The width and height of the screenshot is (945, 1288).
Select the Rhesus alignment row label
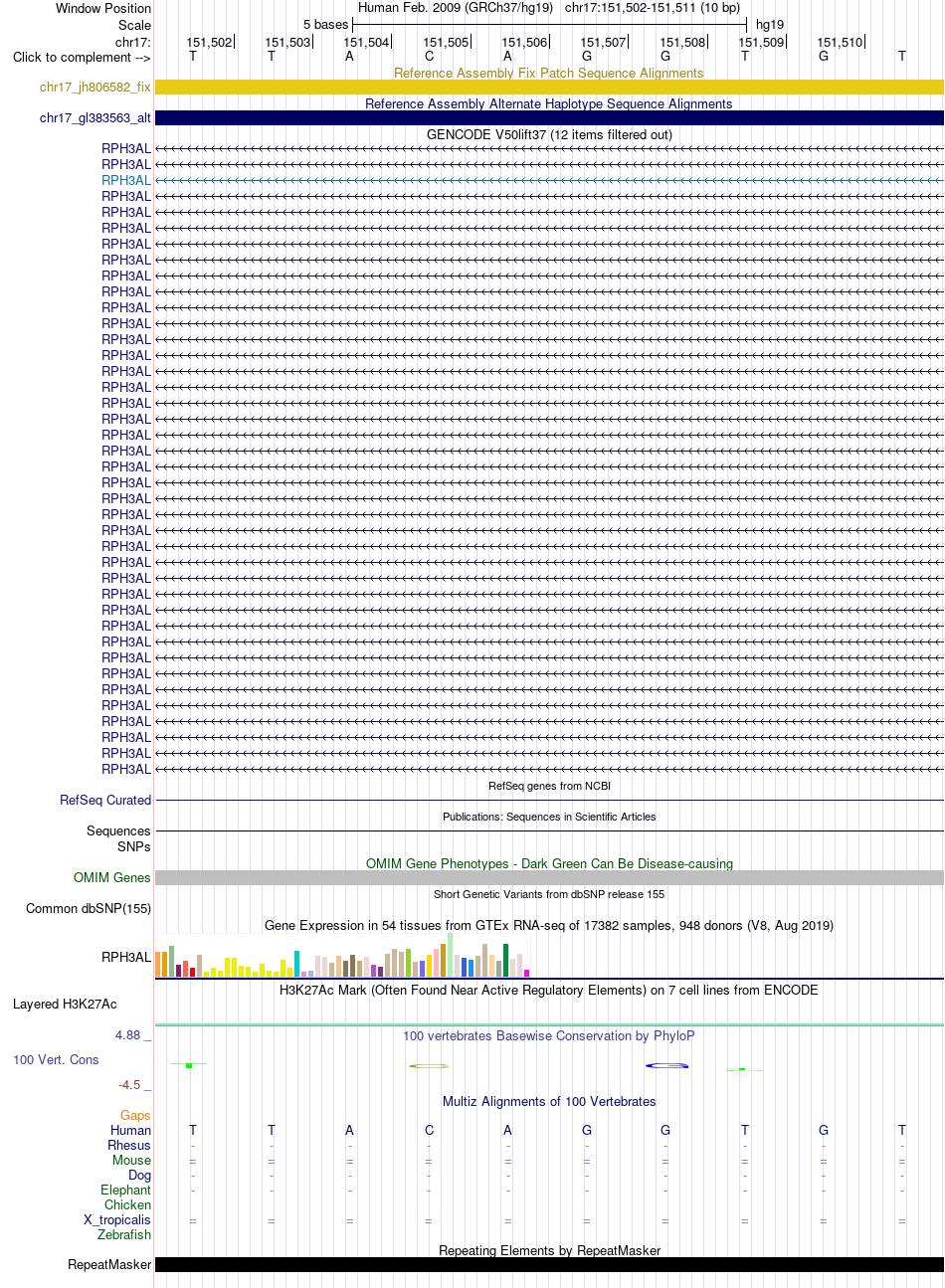pyautogui.click(x=129, y=1145)
